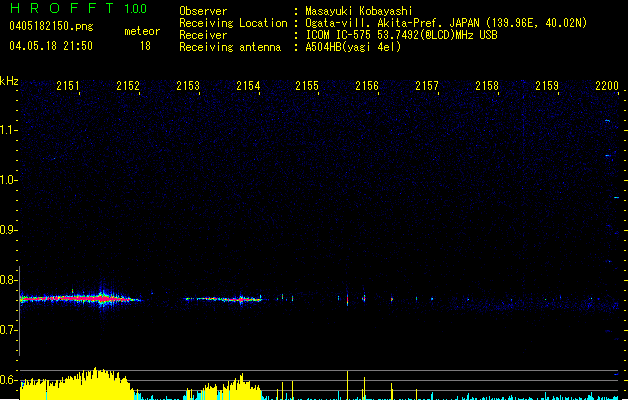Click the Receiving Location label
The image size is (629, 400).
[x=233, y=23]
